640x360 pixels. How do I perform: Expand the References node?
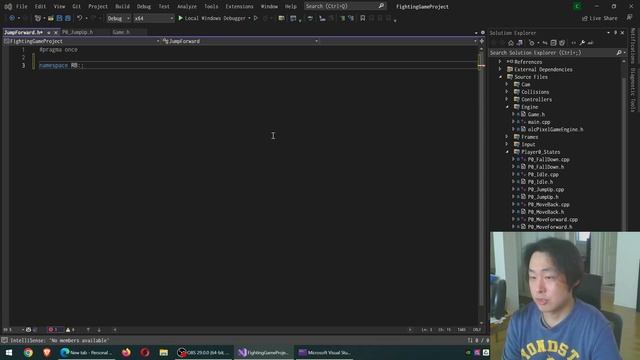500,62
